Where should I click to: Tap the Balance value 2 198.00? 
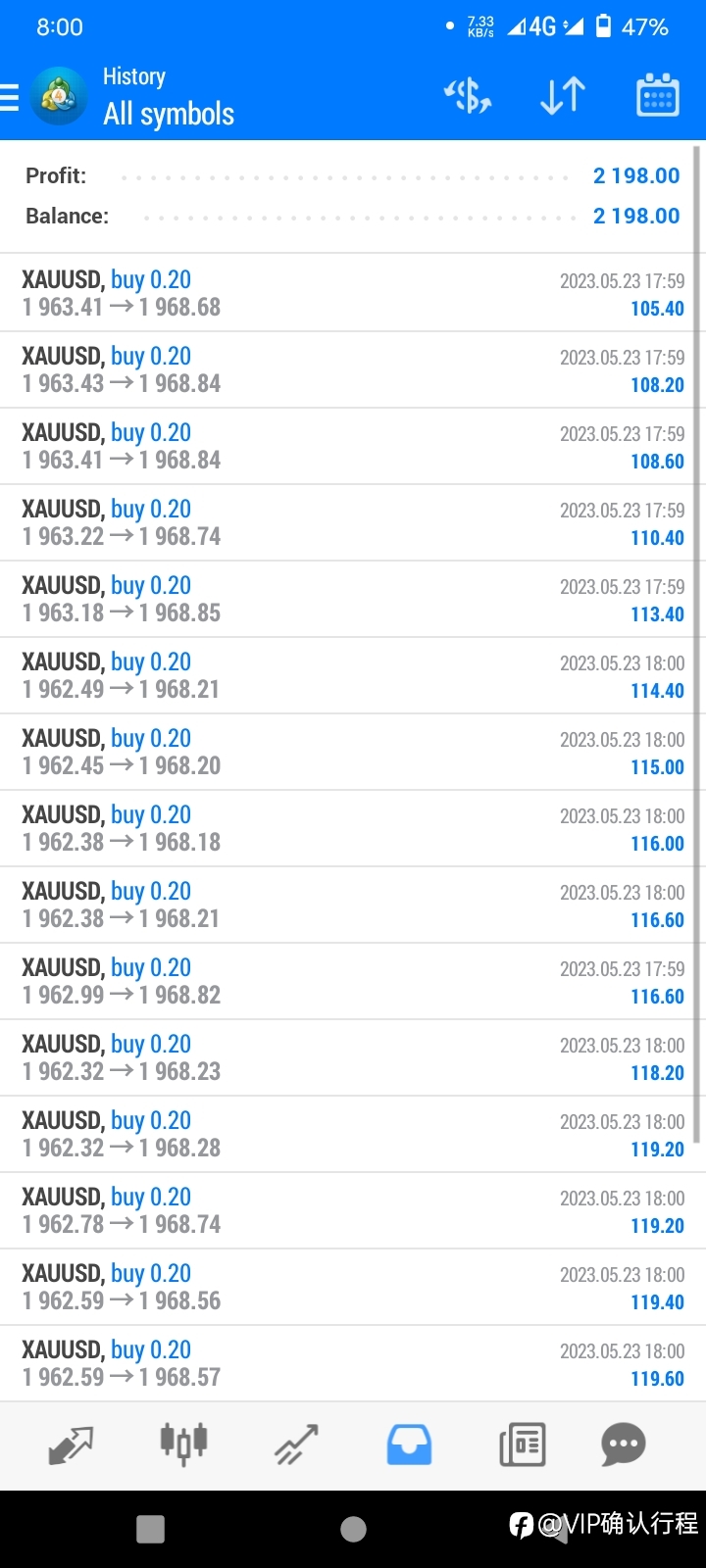(x=636, y=216)
